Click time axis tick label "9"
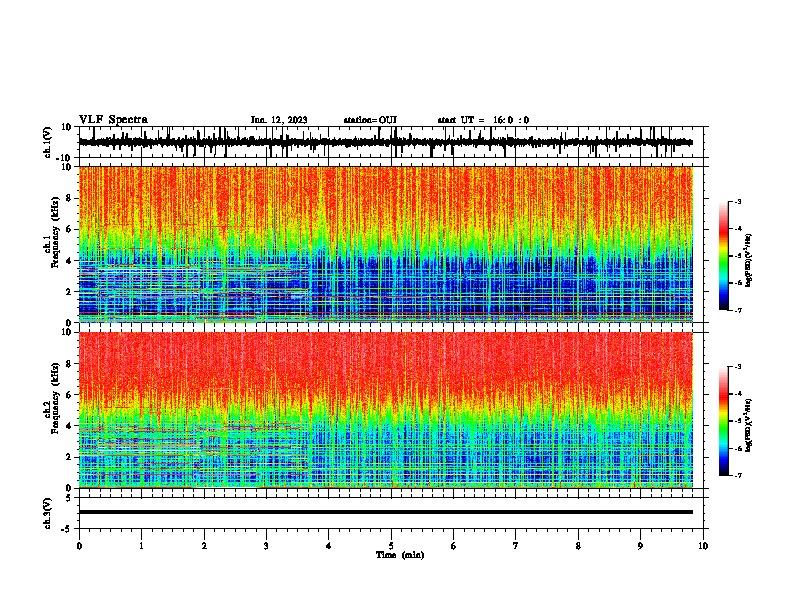 (640, 546)
